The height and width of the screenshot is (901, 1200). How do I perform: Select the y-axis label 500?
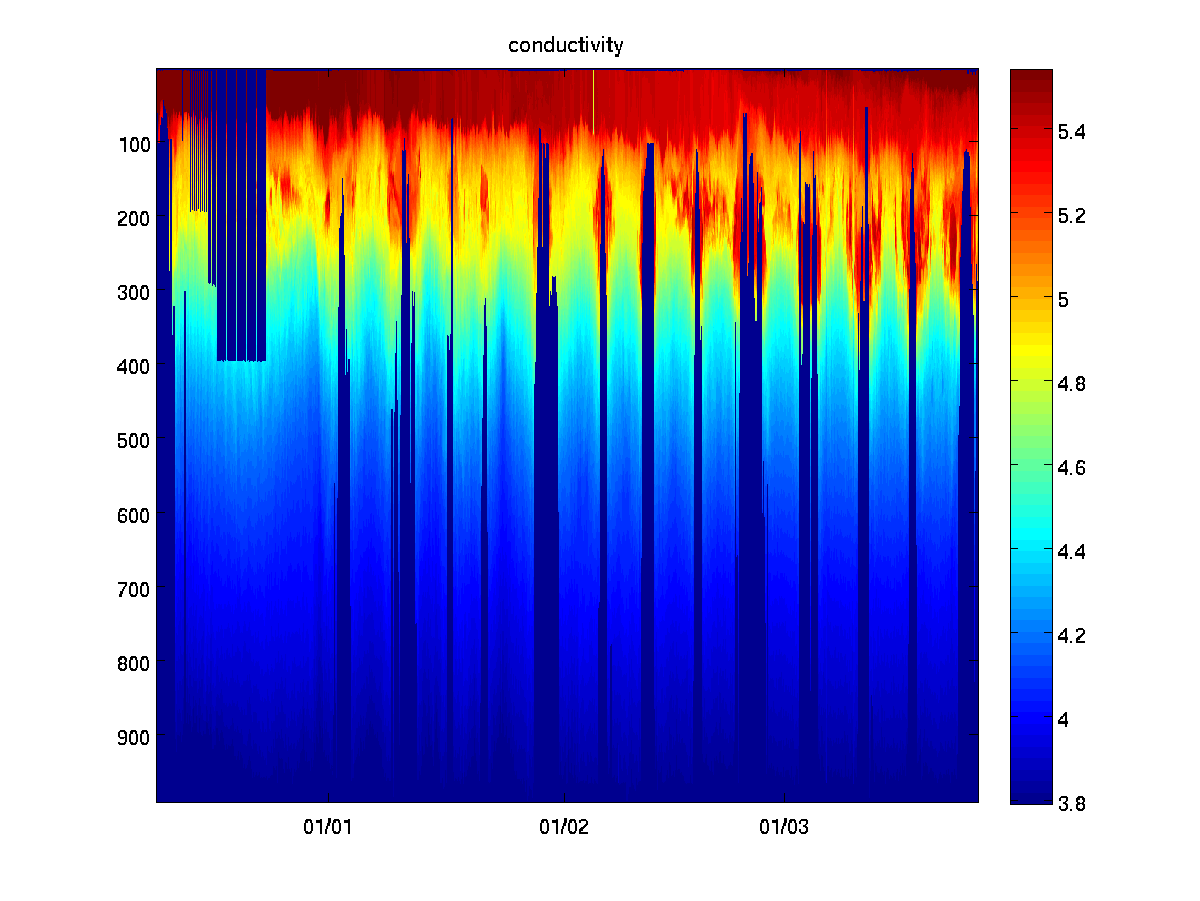point(134,441)
